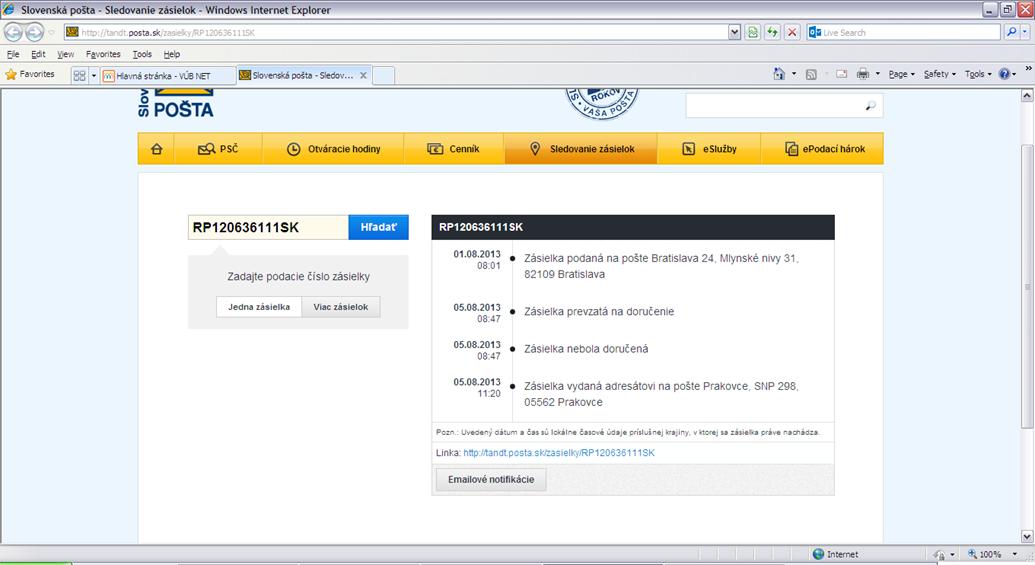Click the red stop loading icon
The width and height of the screenshot is (1035, 565).
[x=792, y=32]
